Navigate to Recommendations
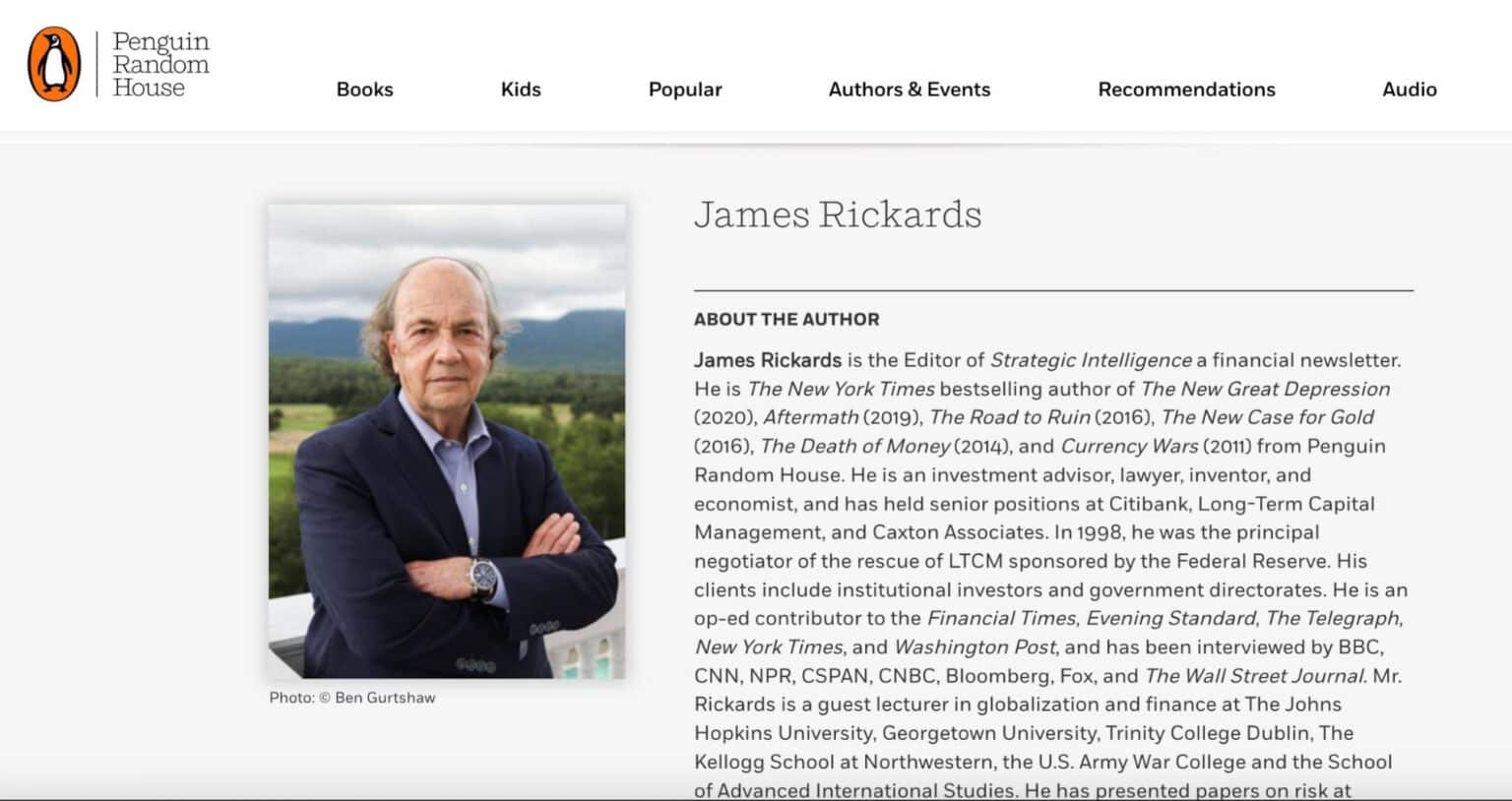1512x801 pixels. coord(1186,90)
